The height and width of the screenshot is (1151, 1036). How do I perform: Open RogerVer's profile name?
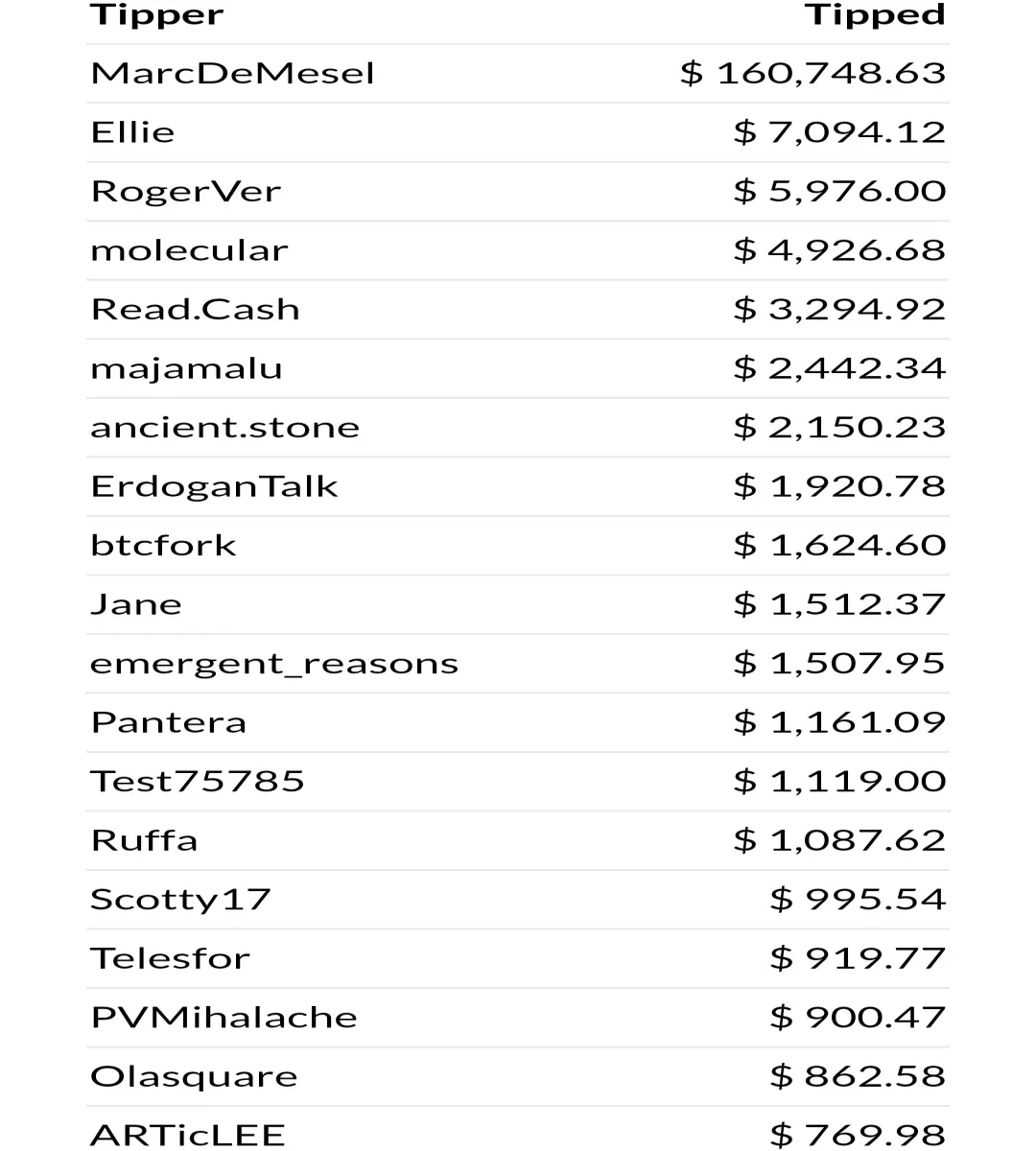[x=185, y=192]
